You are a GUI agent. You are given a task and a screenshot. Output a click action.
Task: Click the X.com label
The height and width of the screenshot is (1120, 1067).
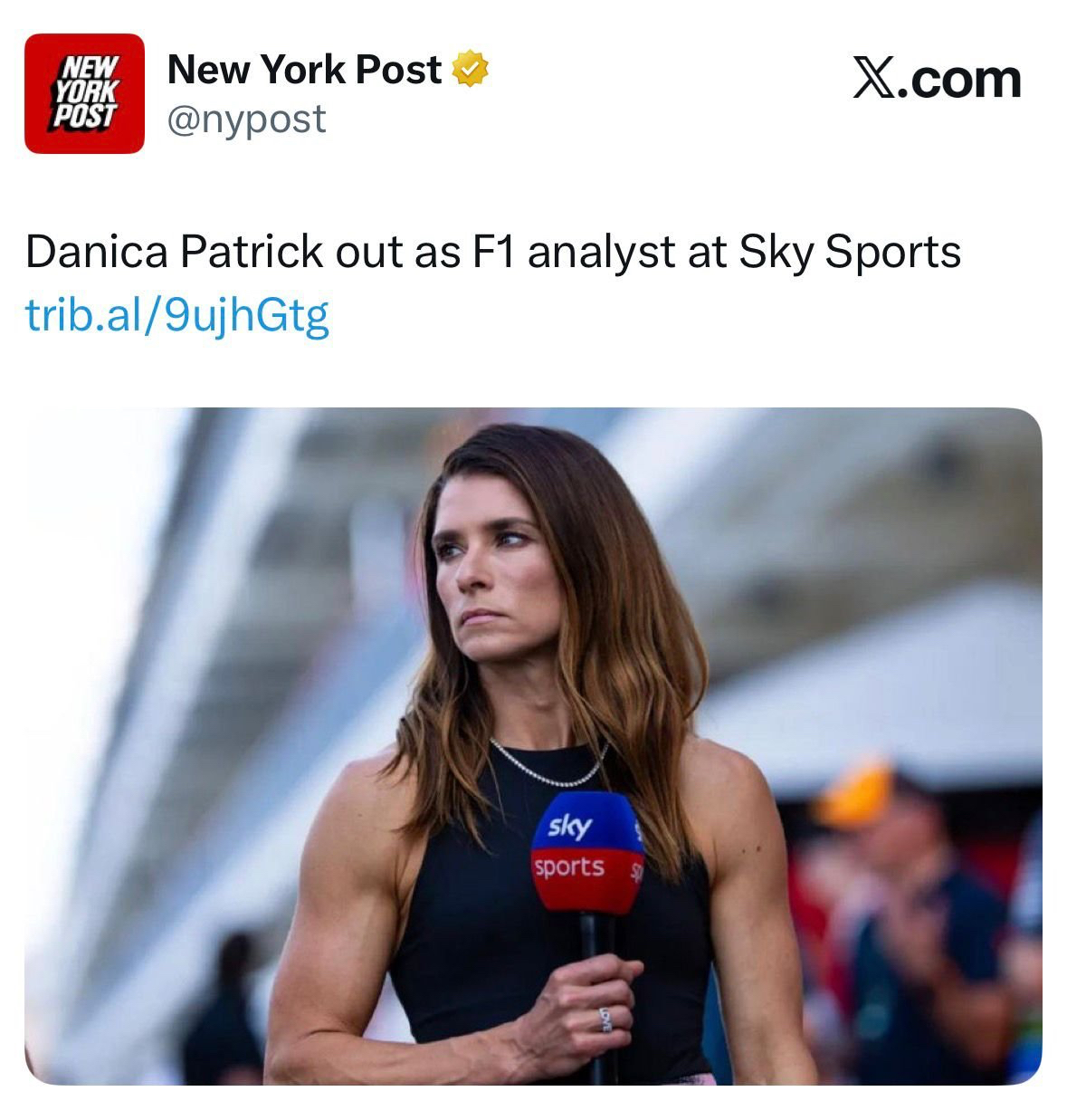[x=938, y=79]
